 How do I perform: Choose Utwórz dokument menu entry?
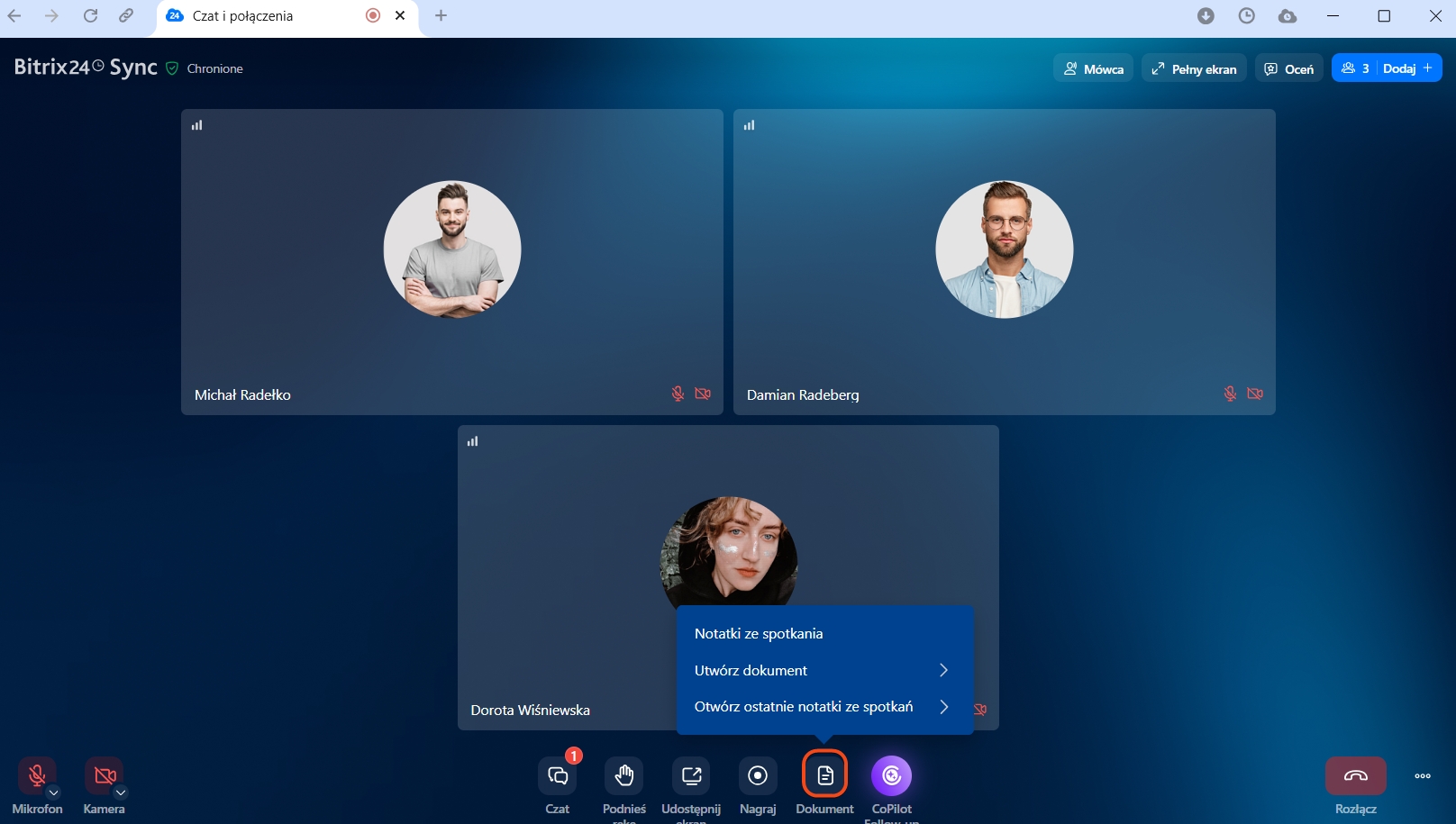824,670
